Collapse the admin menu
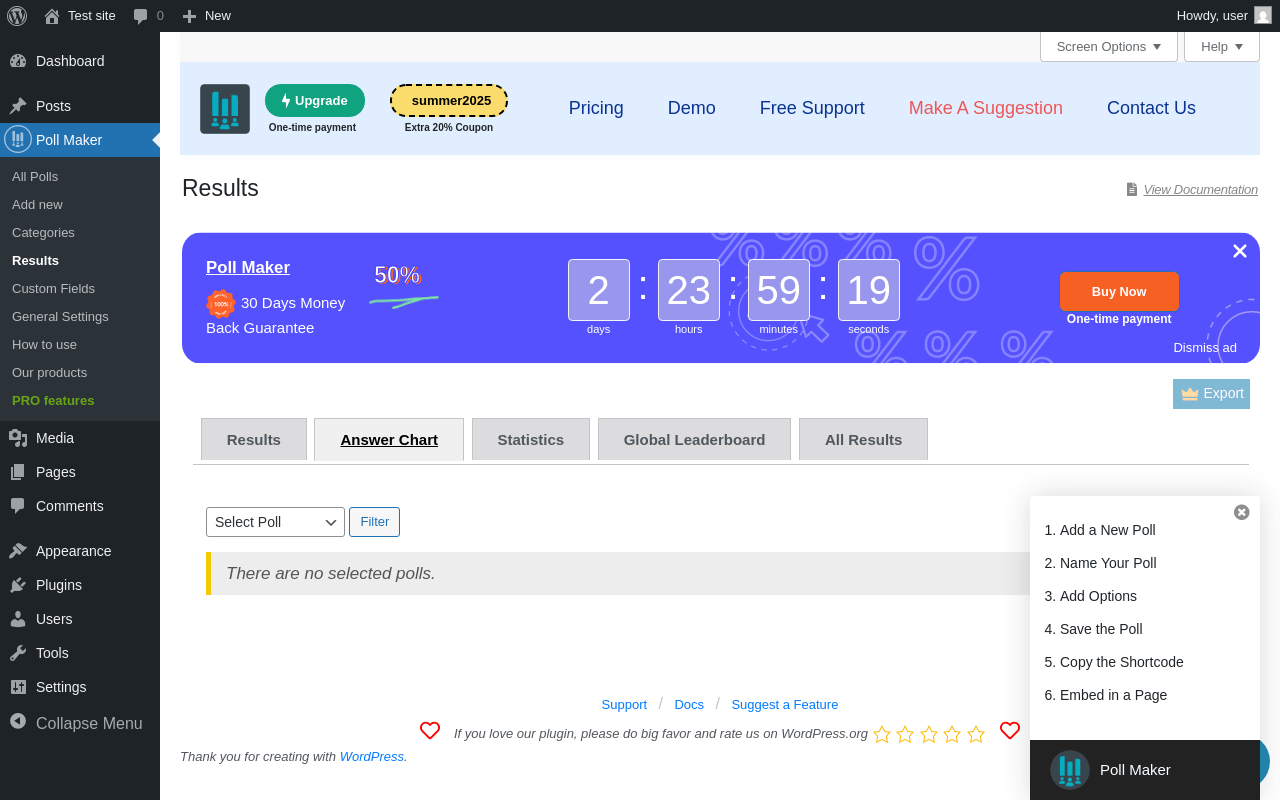The width and height of the screenshot is (1280, 800). tap(80, 723)
